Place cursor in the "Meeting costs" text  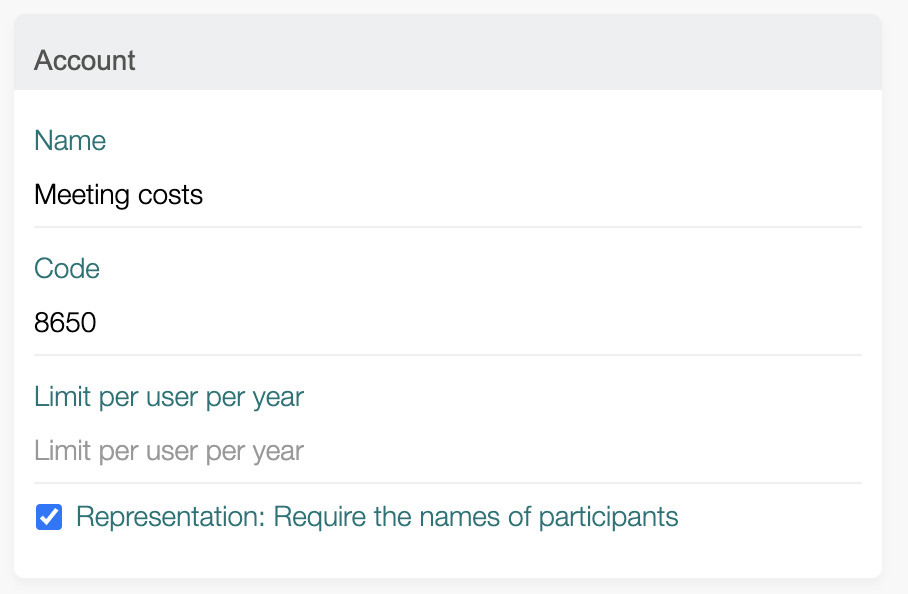pos(118,194)
